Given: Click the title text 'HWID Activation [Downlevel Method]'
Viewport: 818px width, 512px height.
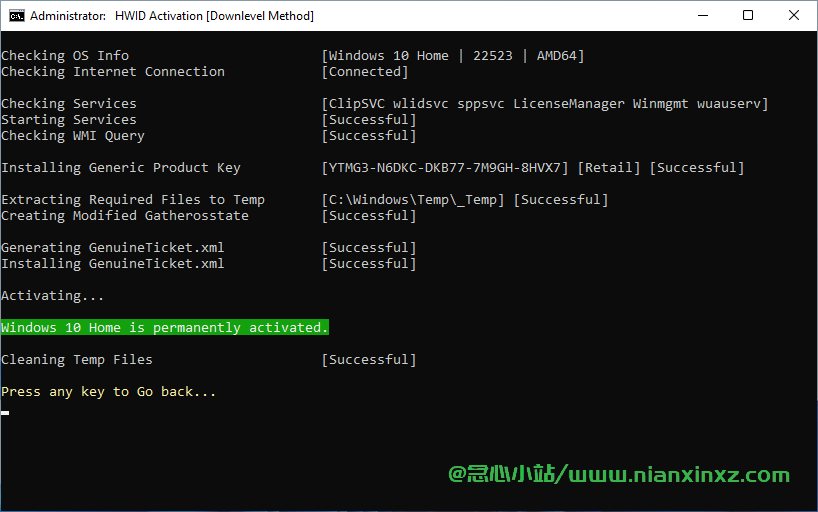Looking at the screenshot, I should 214,16.
